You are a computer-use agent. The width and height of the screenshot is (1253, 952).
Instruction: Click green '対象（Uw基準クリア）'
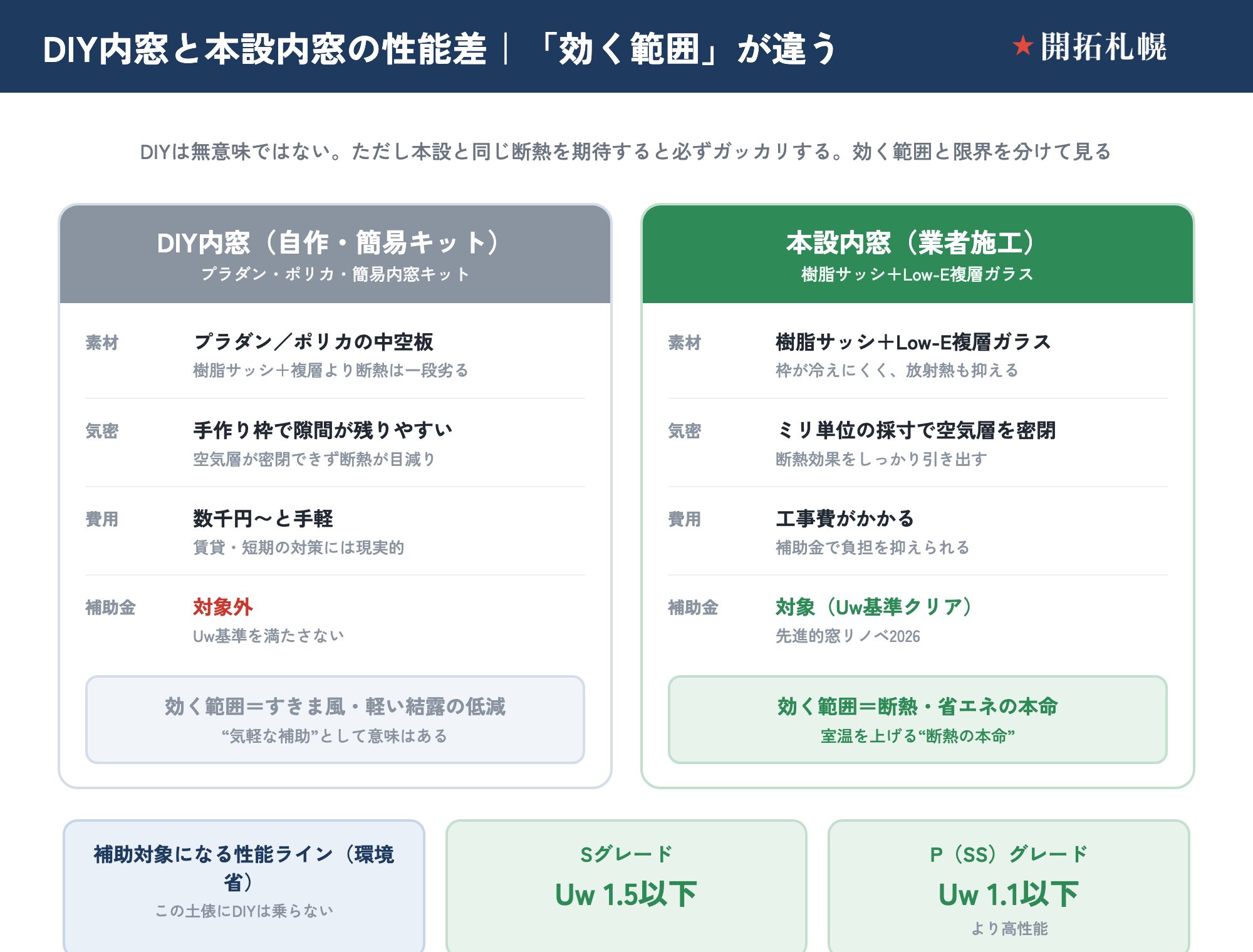click(875, 607)
